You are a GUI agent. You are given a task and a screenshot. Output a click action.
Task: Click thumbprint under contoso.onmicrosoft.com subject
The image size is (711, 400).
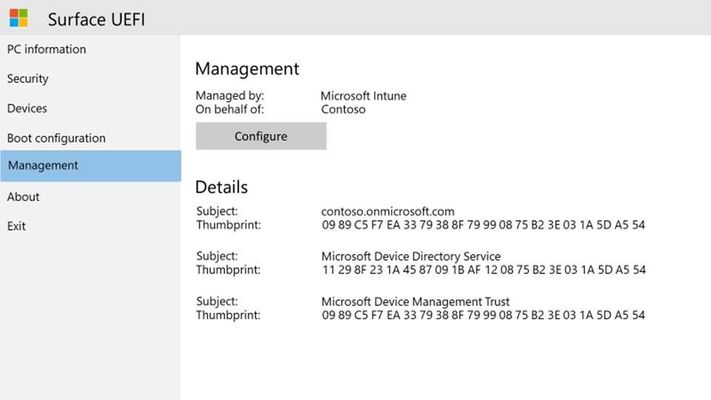[483, 224]
